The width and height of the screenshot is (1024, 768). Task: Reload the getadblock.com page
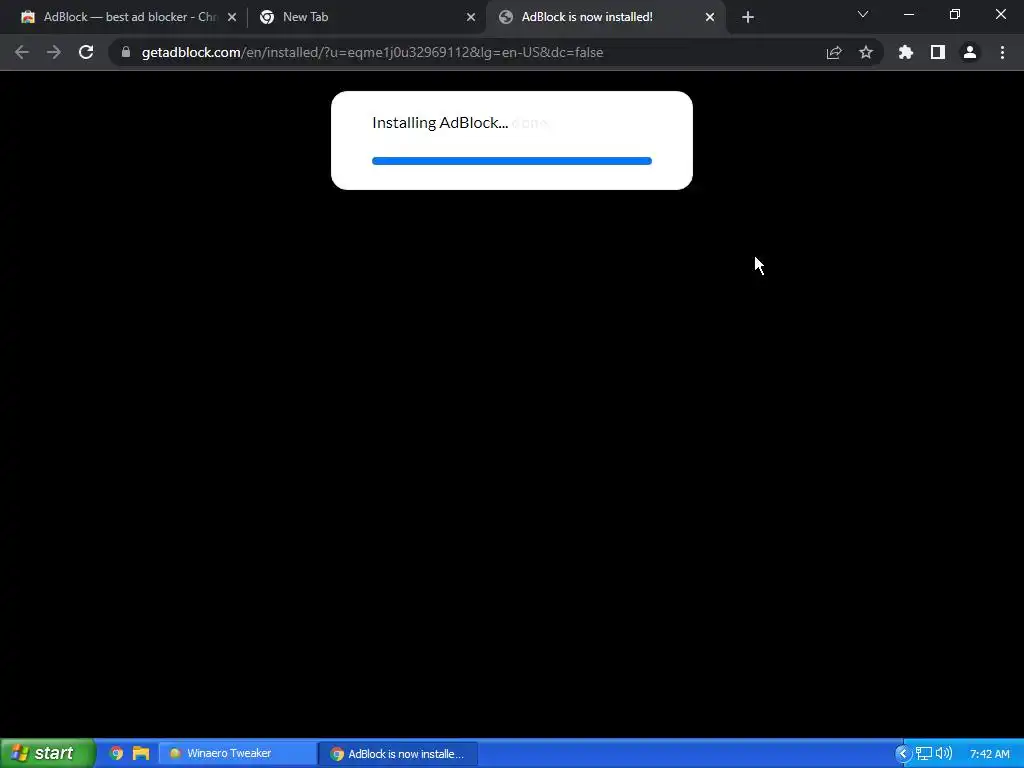(x=86, y=52)
